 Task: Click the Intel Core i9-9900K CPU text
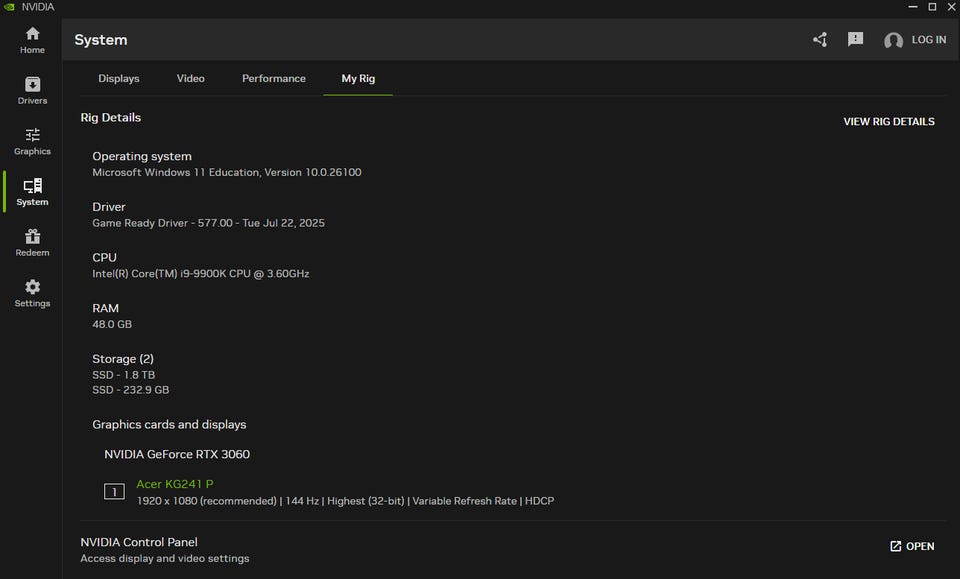pos(201,274)
